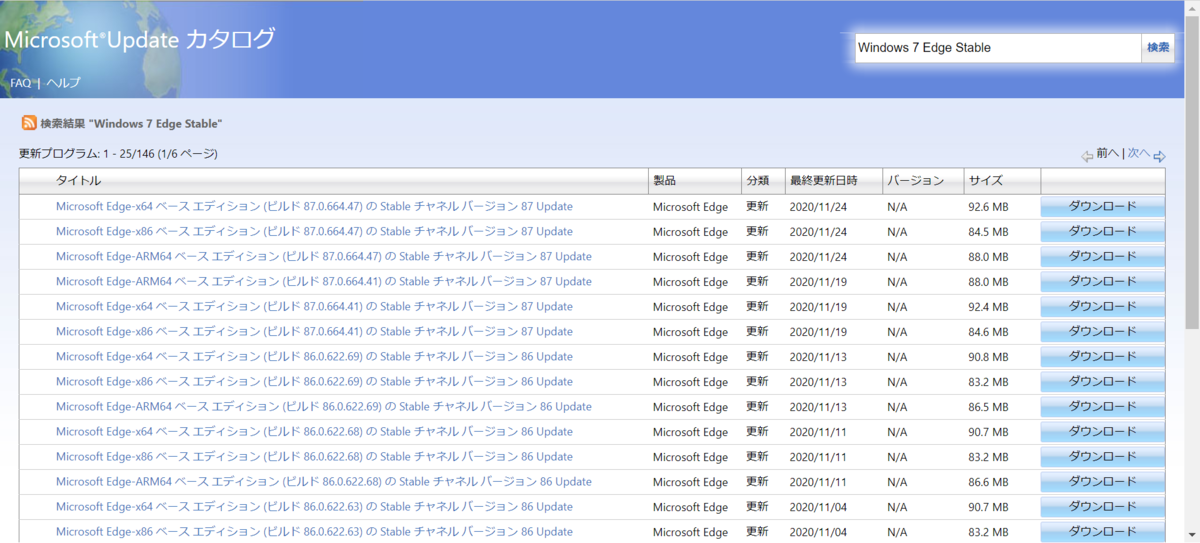
Task: Sort by the 製品 column header
Action: point(664,181)
